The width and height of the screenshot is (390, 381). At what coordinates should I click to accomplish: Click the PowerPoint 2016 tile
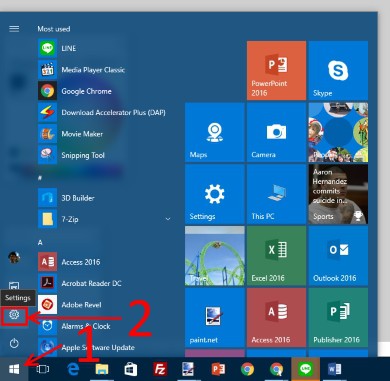click(276, 70)
